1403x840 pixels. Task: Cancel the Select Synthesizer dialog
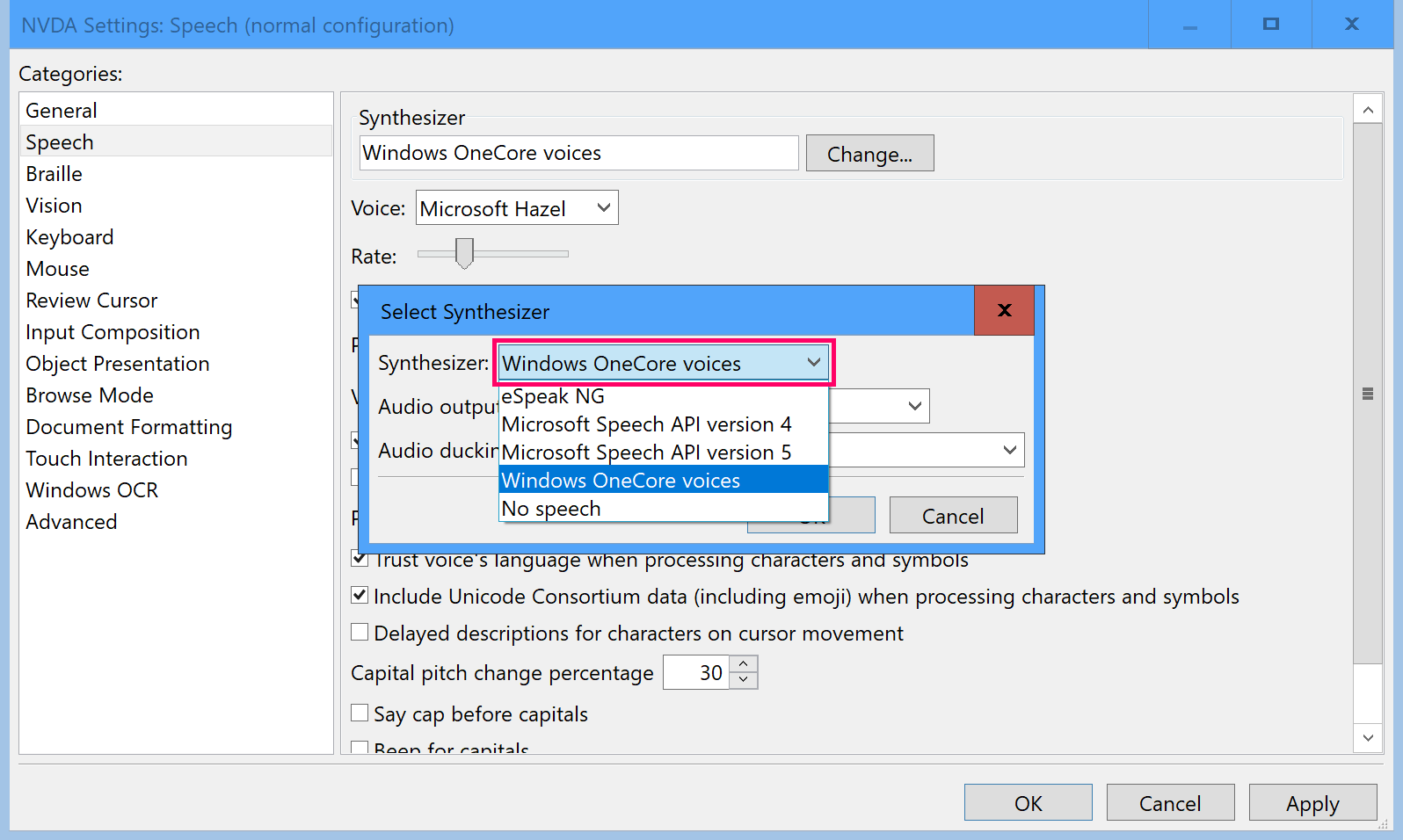[x=953, y=516]
